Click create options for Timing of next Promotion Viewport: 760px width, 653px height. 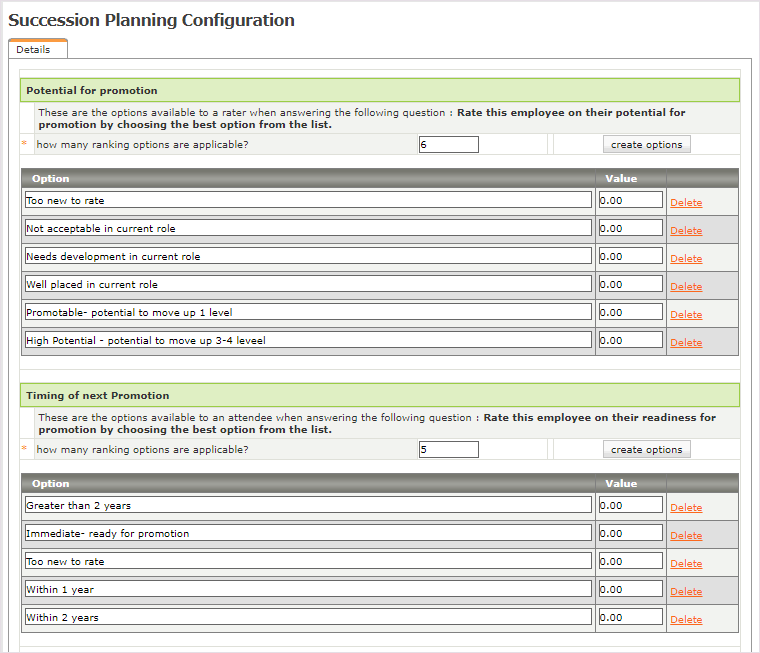point(646,450)
